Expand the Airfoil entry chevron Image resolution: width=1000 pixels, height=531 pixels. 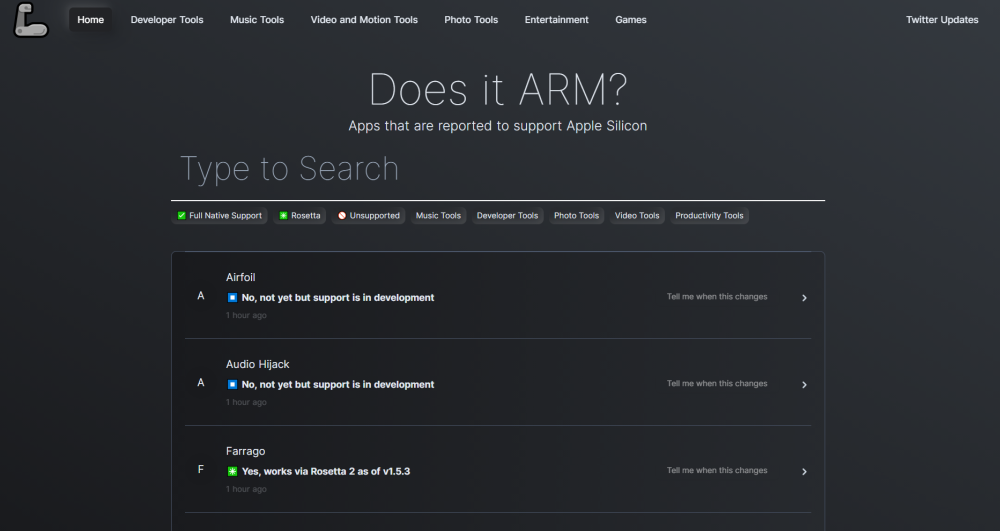pos(804,298)
